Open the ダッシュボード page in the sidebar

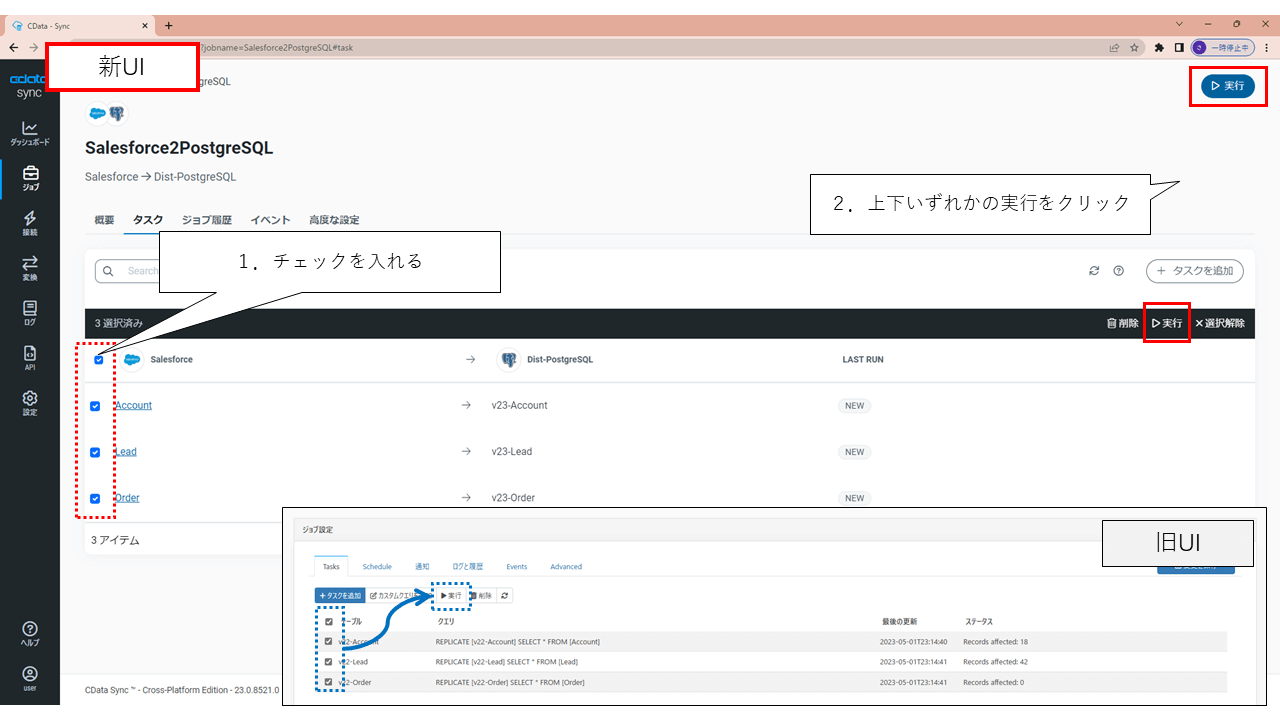[30, 134]
